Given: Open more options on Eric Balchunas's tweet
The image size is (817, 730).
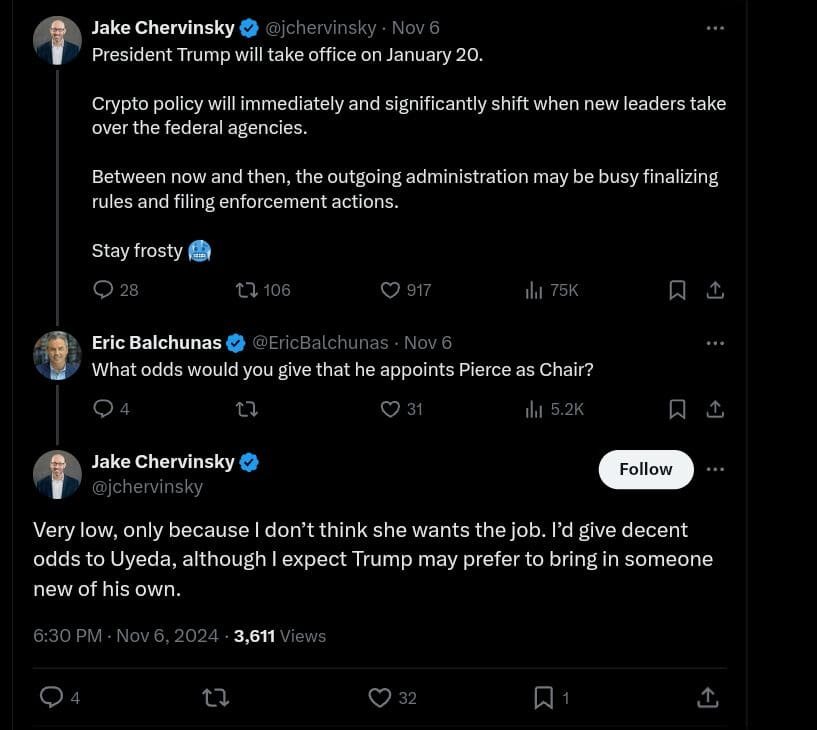Looking at the screenshot, I should 715,343.
